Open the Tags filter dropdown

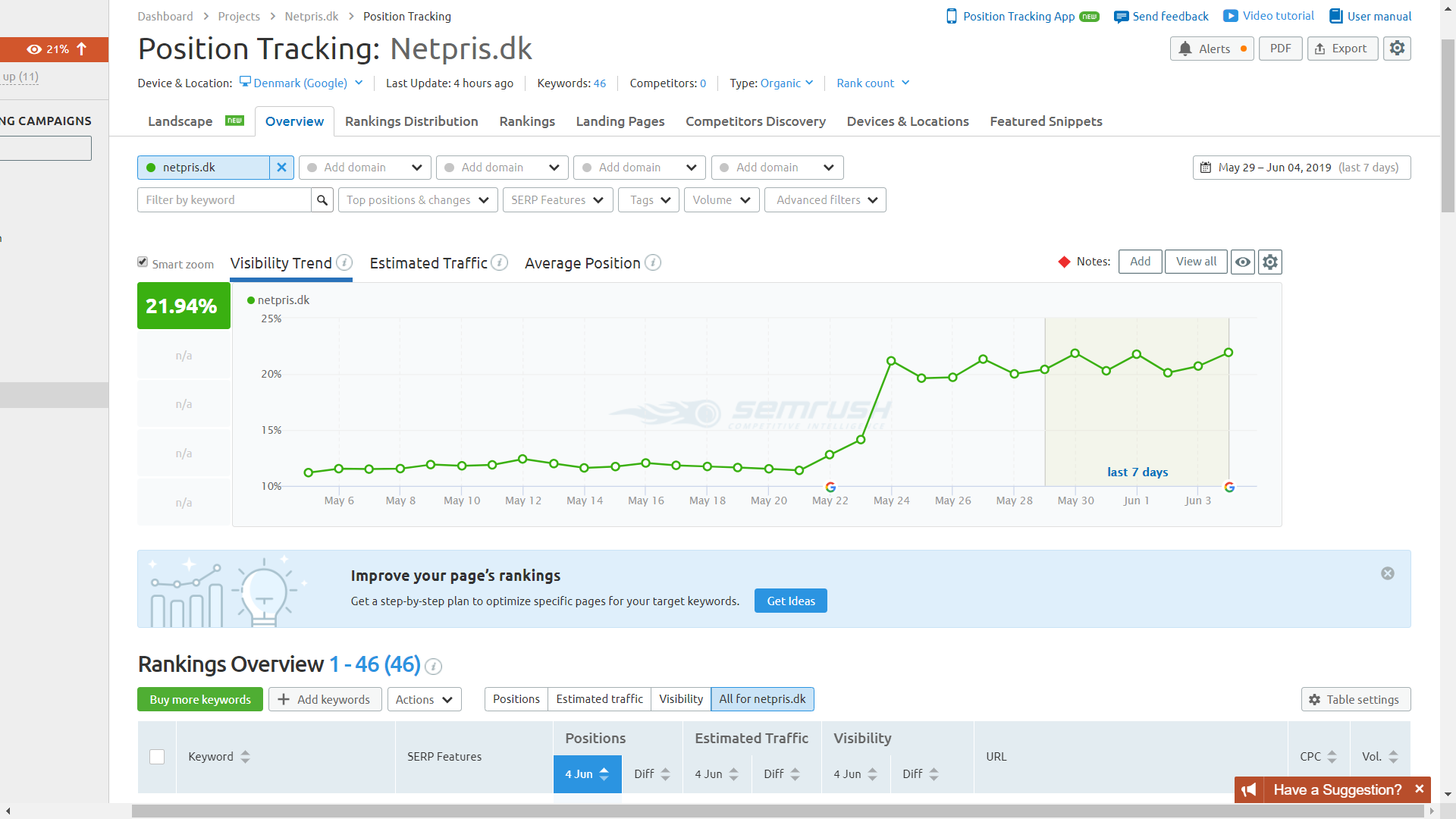[x=648, y=200]
